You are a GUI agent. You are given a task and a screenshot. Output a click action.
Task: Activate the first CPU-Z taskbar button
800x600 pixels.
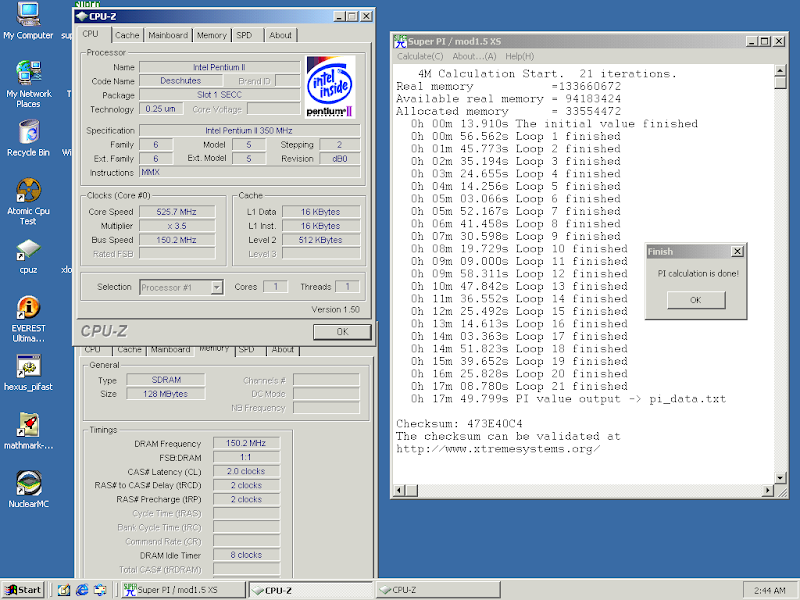click(311, 590)
